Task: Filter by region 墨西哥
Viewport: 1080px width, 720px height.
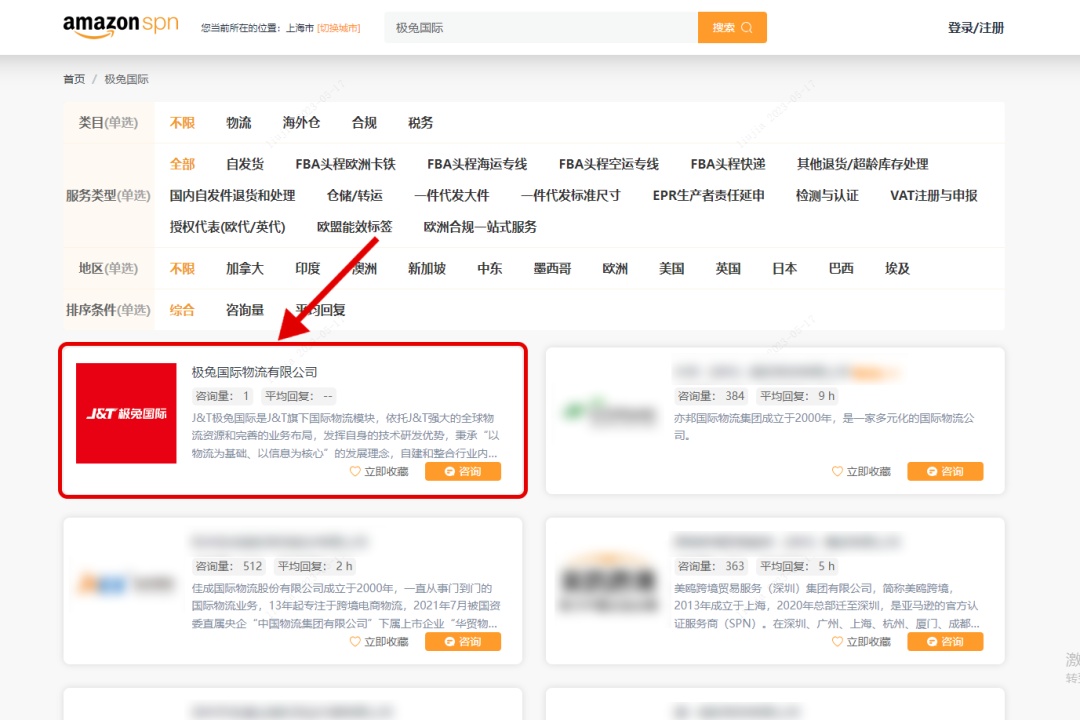Action: coord(552,268)
